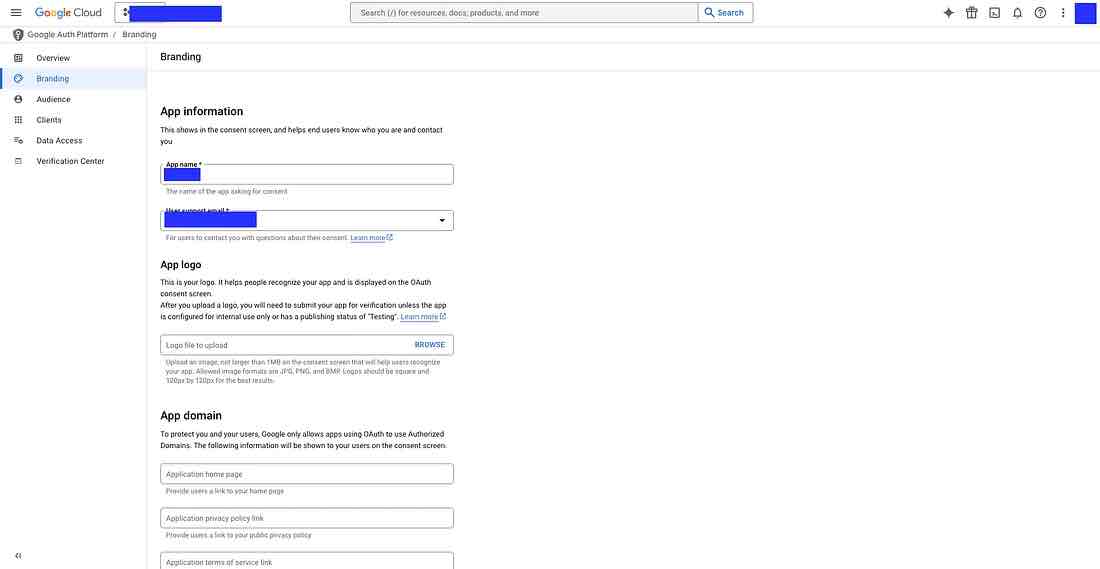Open Verification Center in the sidebar

(x=74, y=161)
